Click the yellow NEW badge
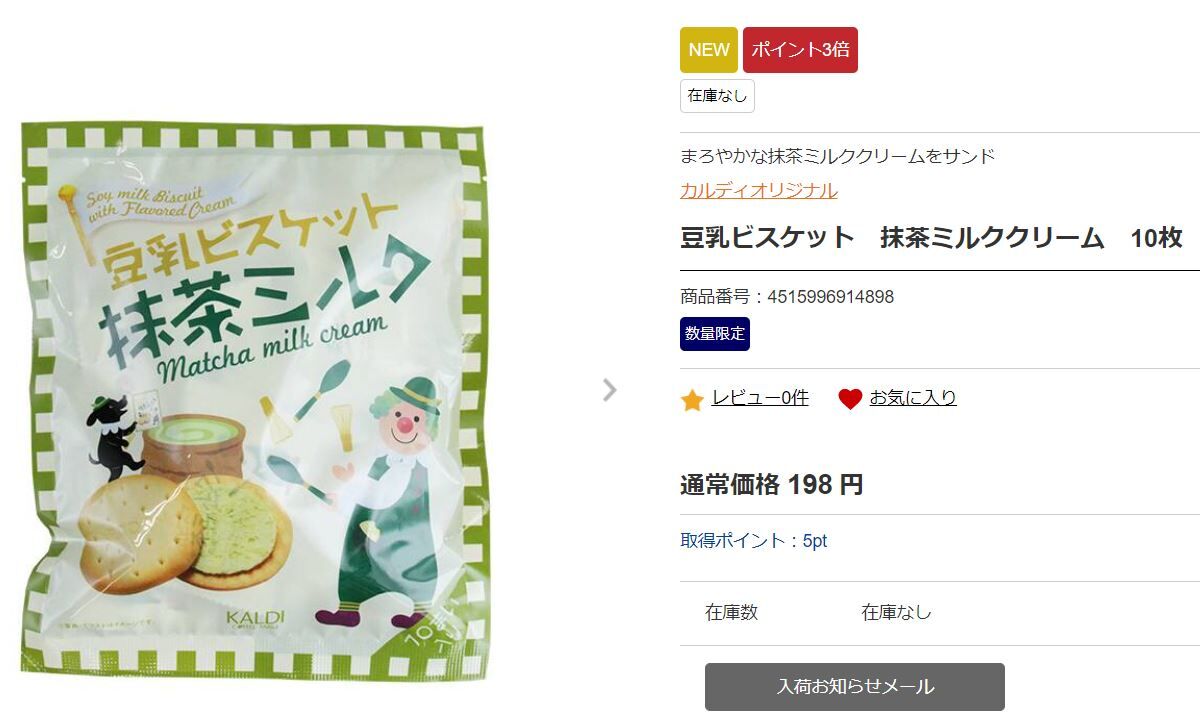Screen dimensions: 1200x727 point(709,50)
